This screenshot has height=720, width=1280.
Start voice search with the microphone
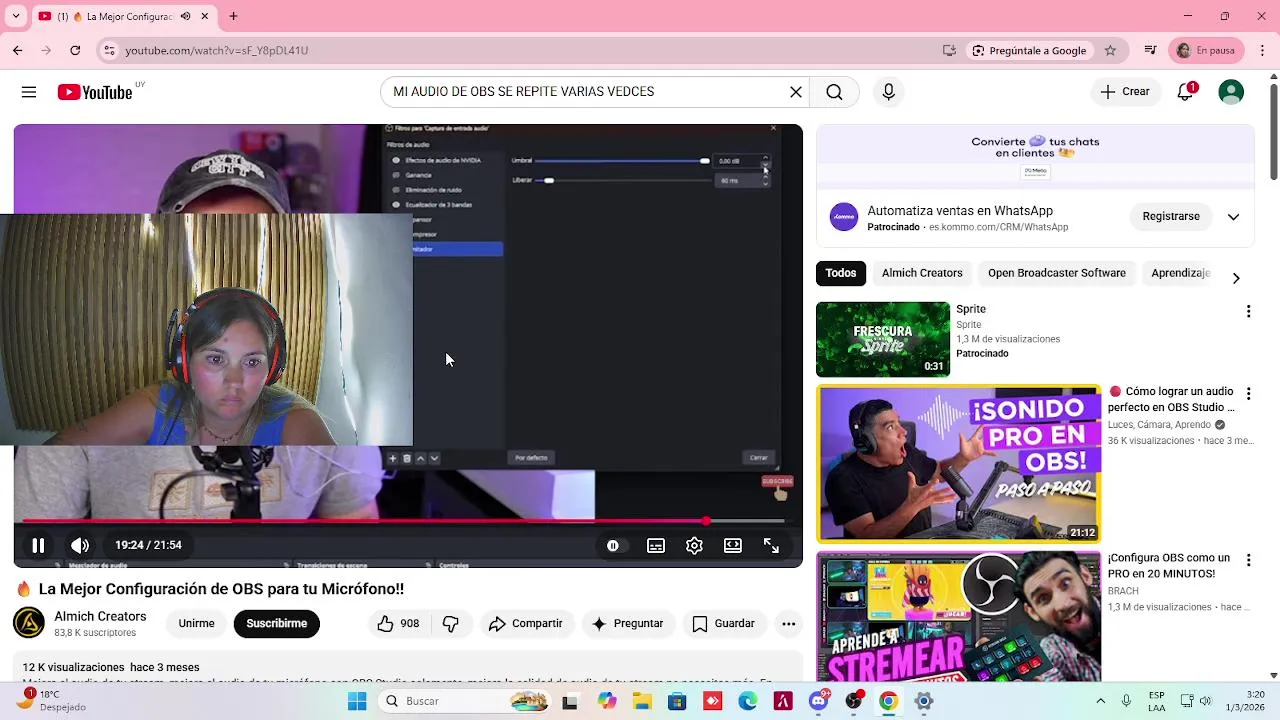coord(888,92)
